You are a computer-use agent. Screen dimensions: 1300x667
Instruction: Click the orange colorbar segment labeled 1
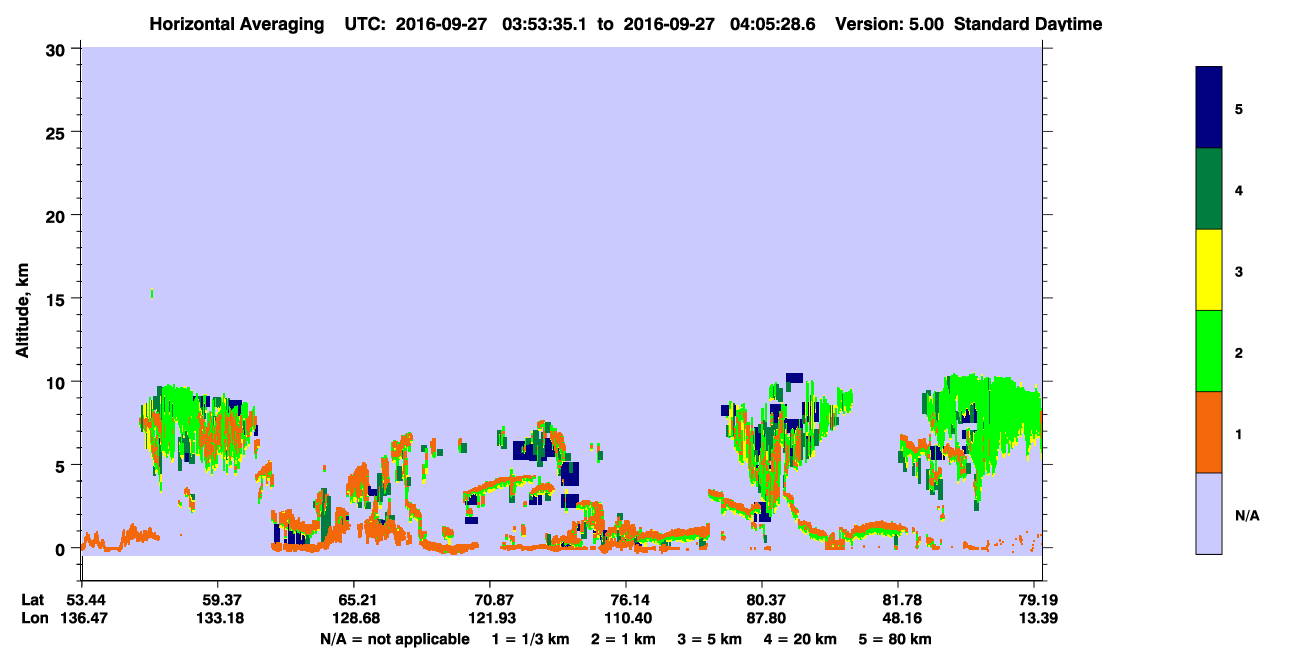pyautogui.click(x=1209, y=432)
